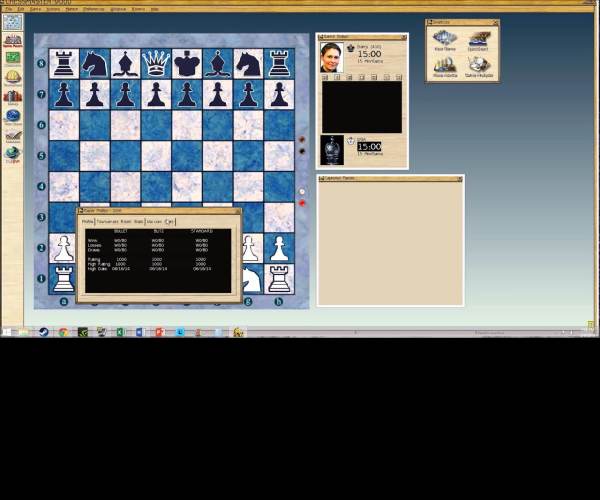
Task: Select the black queen on d8
Action: 156,64
